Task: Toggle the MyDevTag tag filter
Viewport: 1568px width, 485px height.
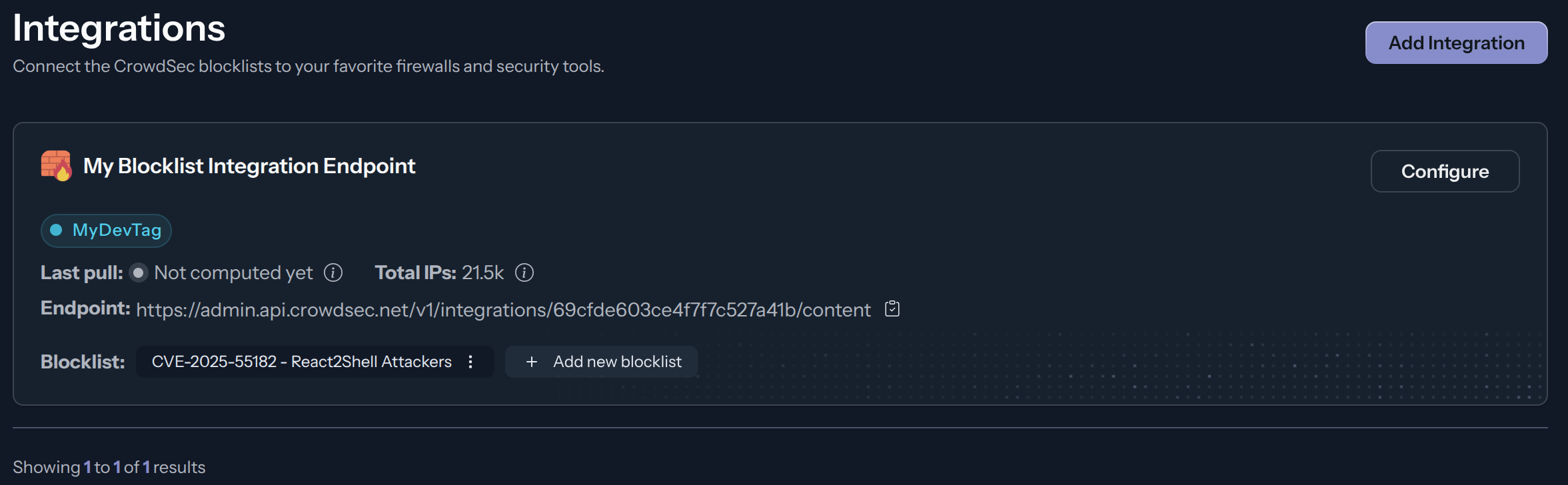Action: point(105,231)
